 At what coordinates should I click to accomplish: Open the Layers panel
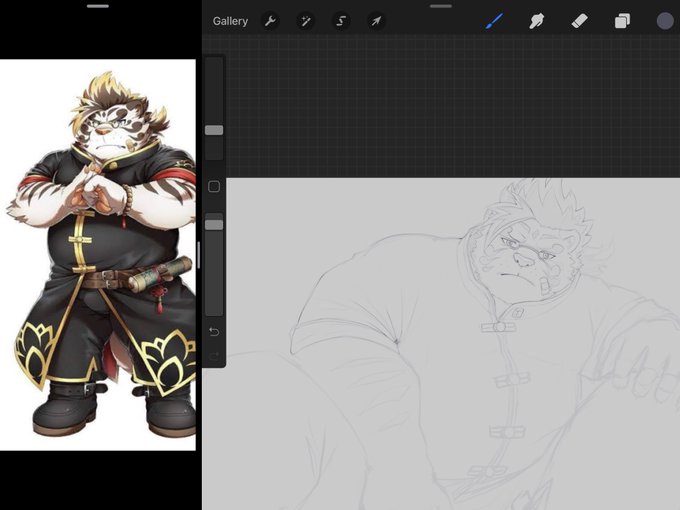[x=622, y=21]
